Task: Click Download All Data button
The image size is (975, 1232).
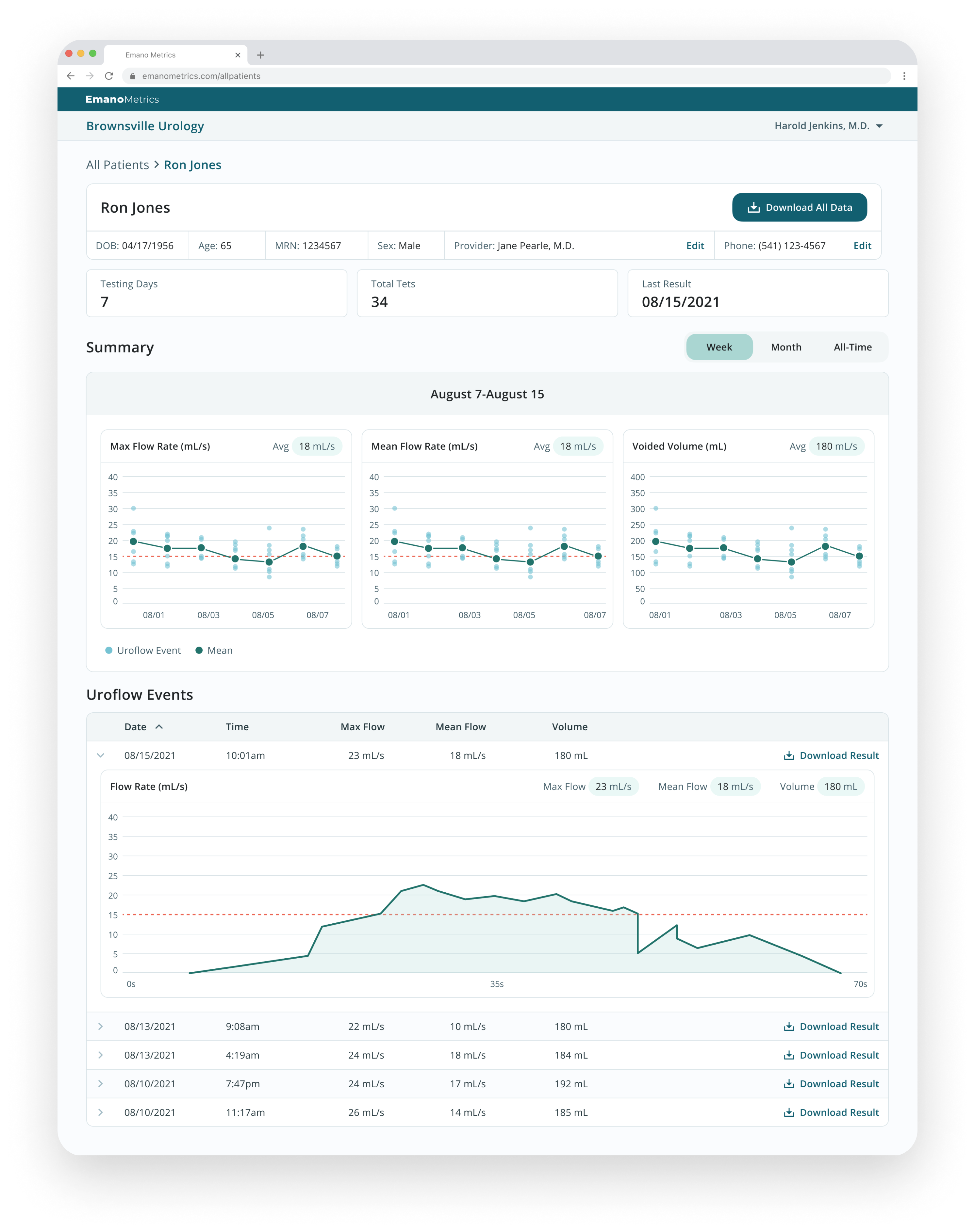Action: point(799,207)
